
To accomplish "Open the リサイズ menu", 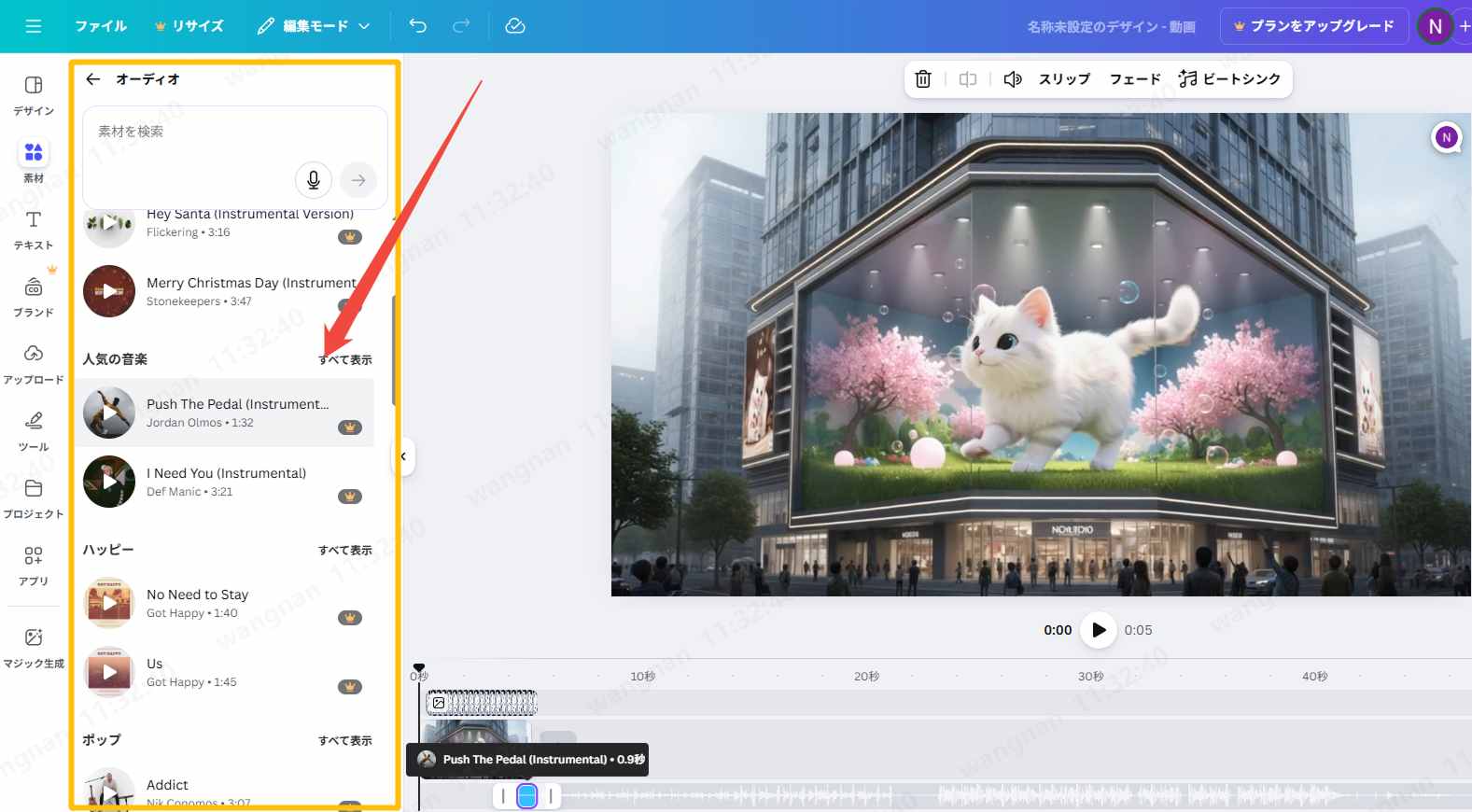I will point(189,26).
